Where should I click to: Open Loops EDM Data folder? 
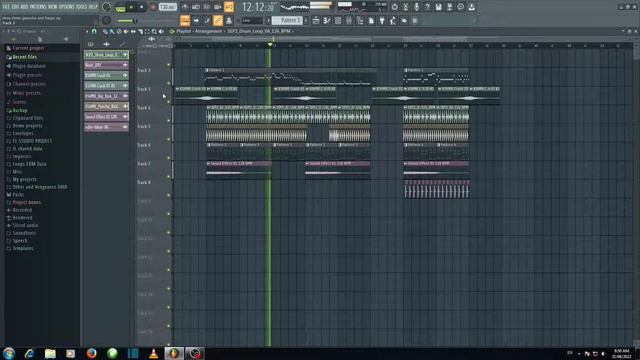29,164
